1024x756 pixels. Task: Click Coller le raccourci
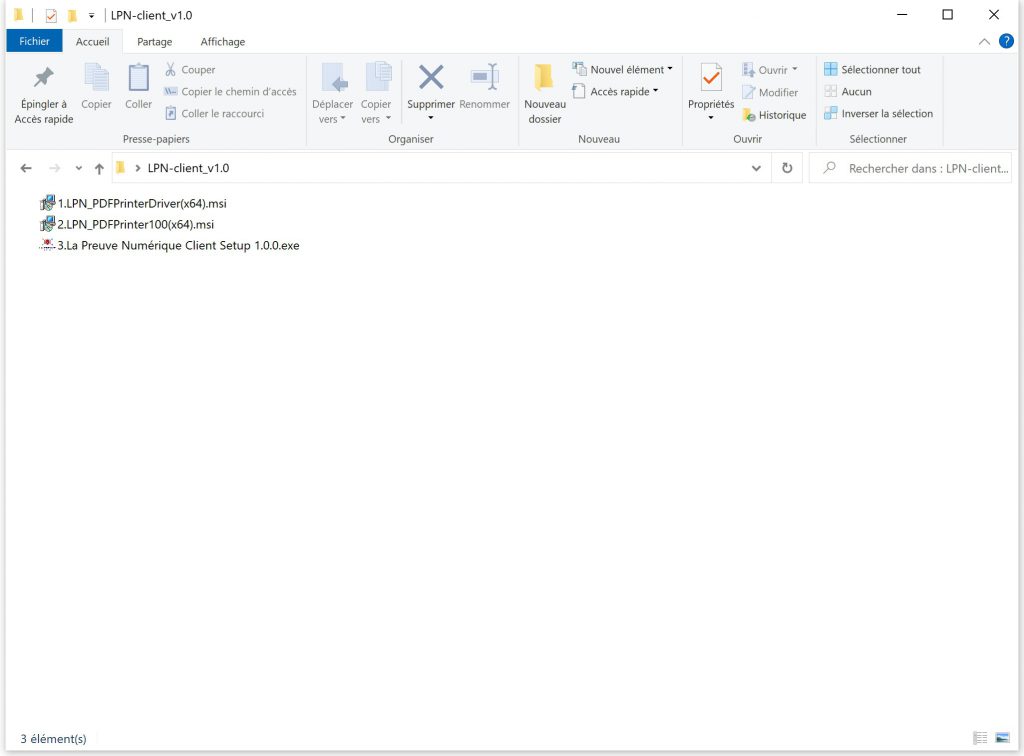215,113
